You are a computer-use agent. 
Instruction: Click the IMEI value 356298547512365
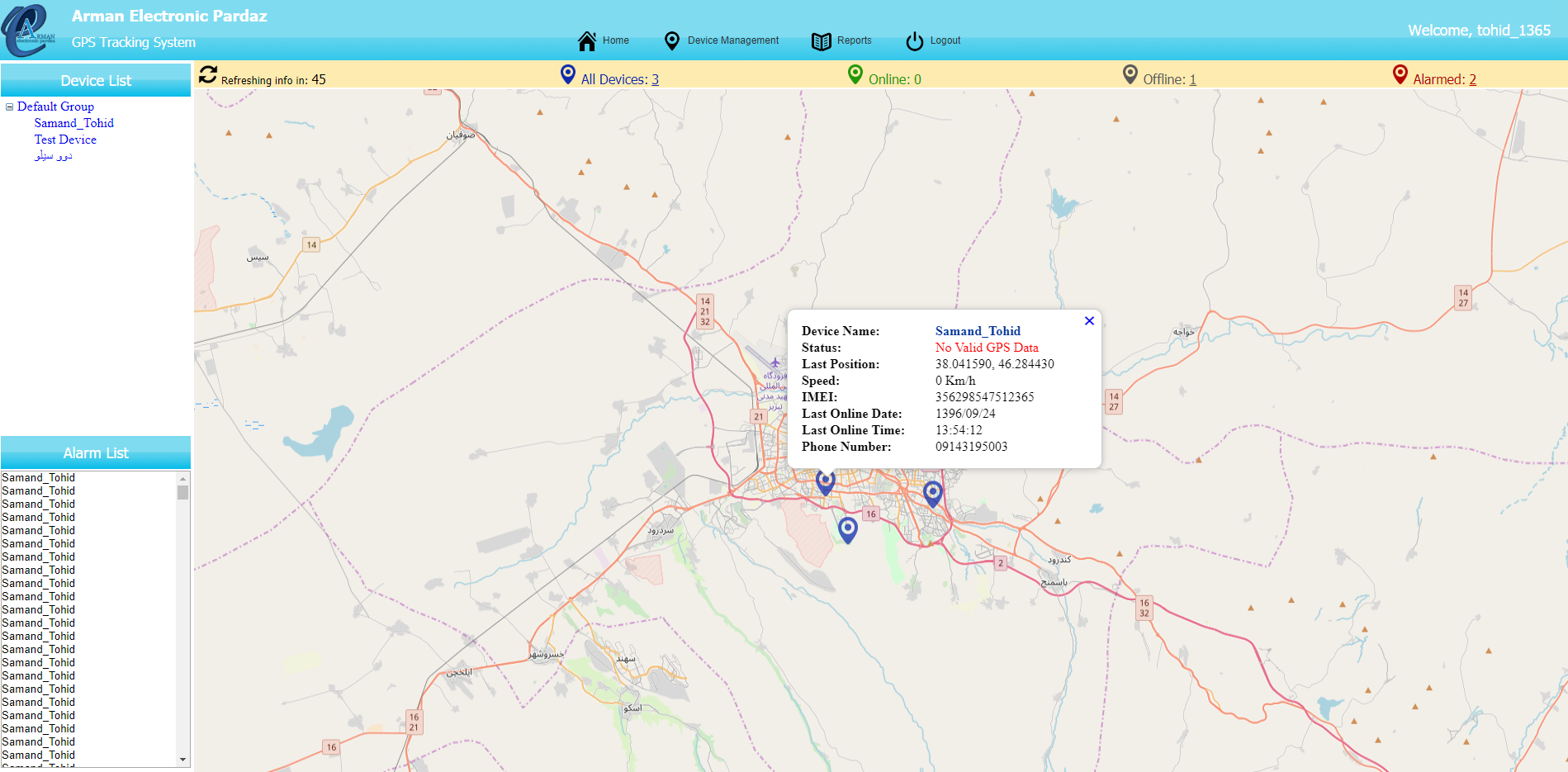[x=984, y=397]
